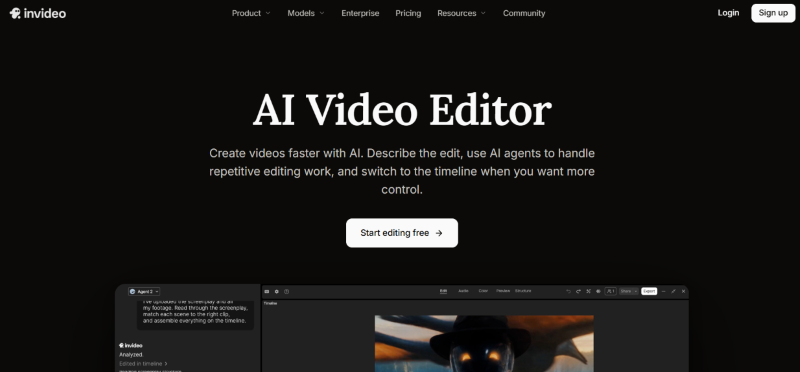Click the Sign up button
Viewport: 800px width, 372px height.
(x=773, y=13)
